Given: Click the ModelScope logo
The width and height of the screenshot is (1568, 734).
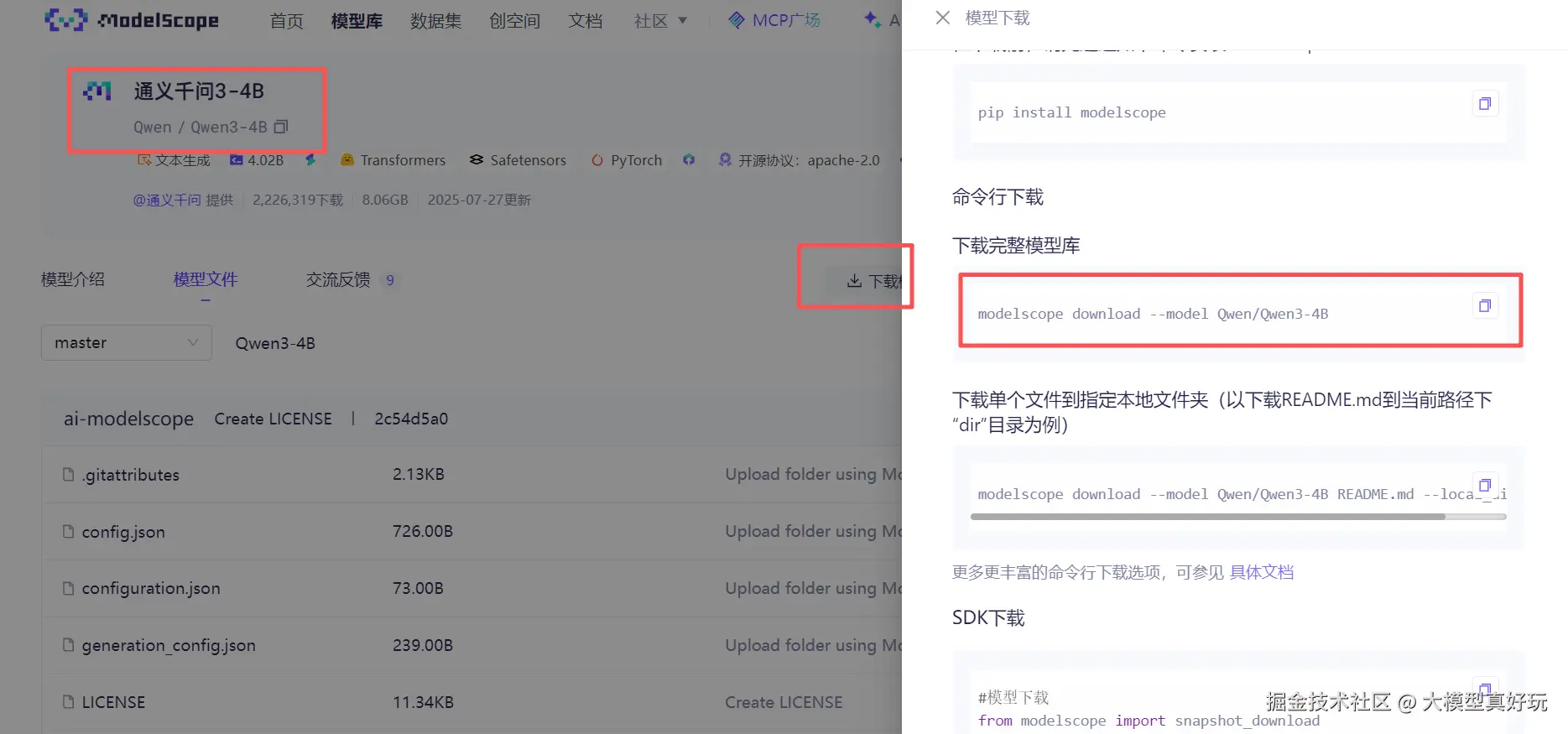Looking at the screenshot, I should 131,19.
